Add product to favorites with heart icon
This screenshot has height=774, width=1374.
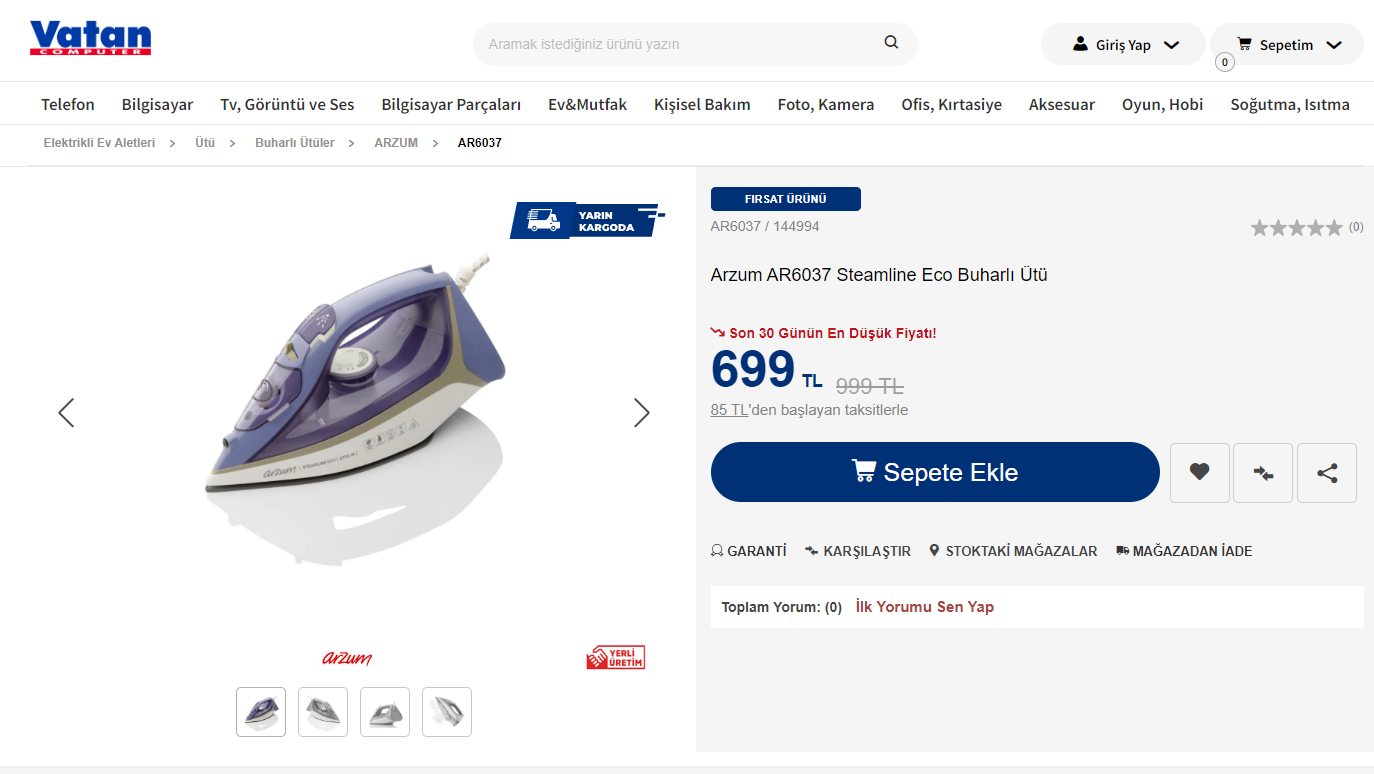1199,473
